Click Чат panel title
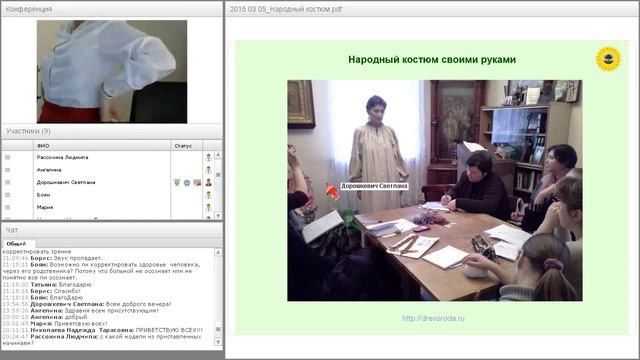The image size is (640, 360). pos(12,230)
